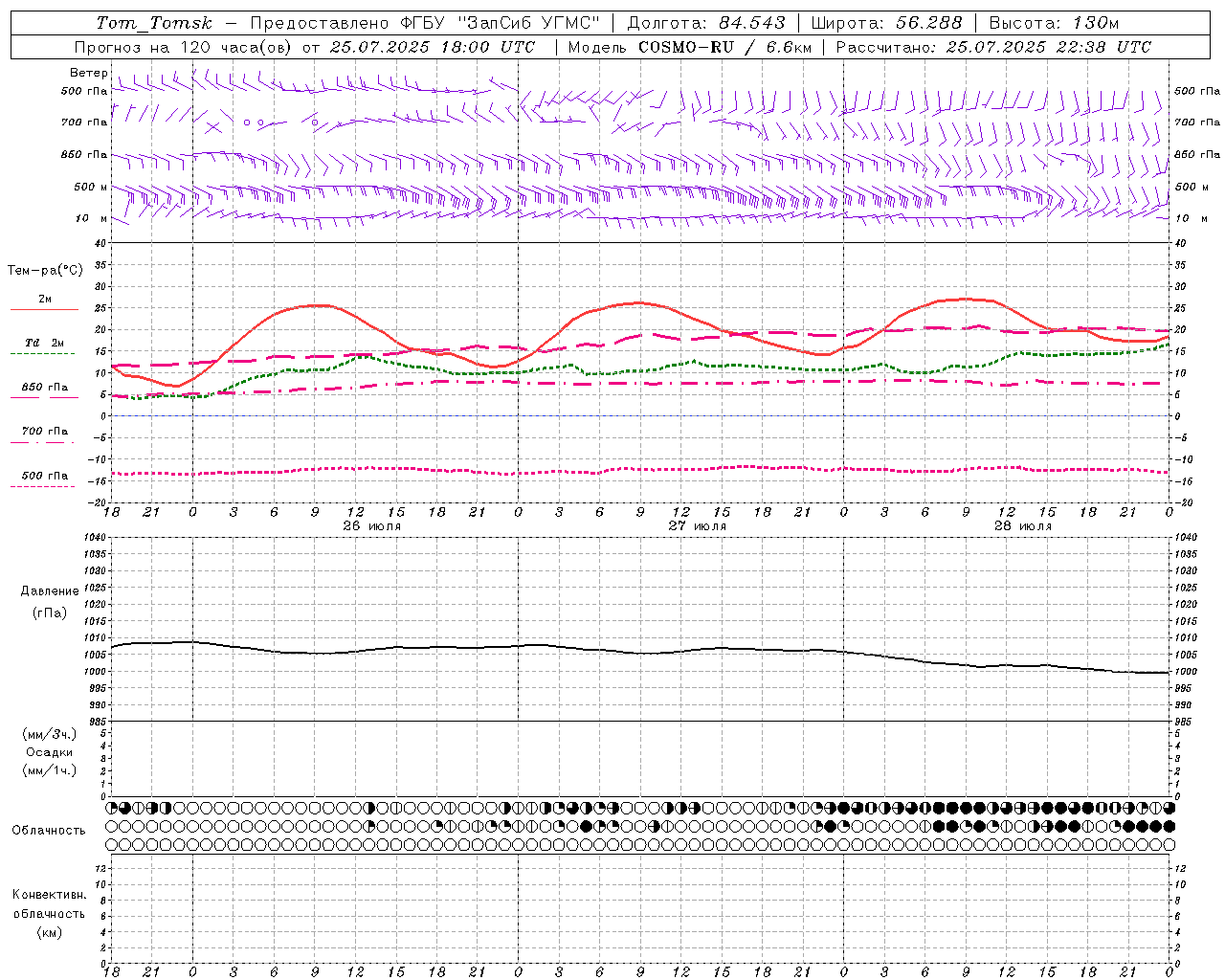Click the dash-dot 700 гПа legend line

point(42,442)
